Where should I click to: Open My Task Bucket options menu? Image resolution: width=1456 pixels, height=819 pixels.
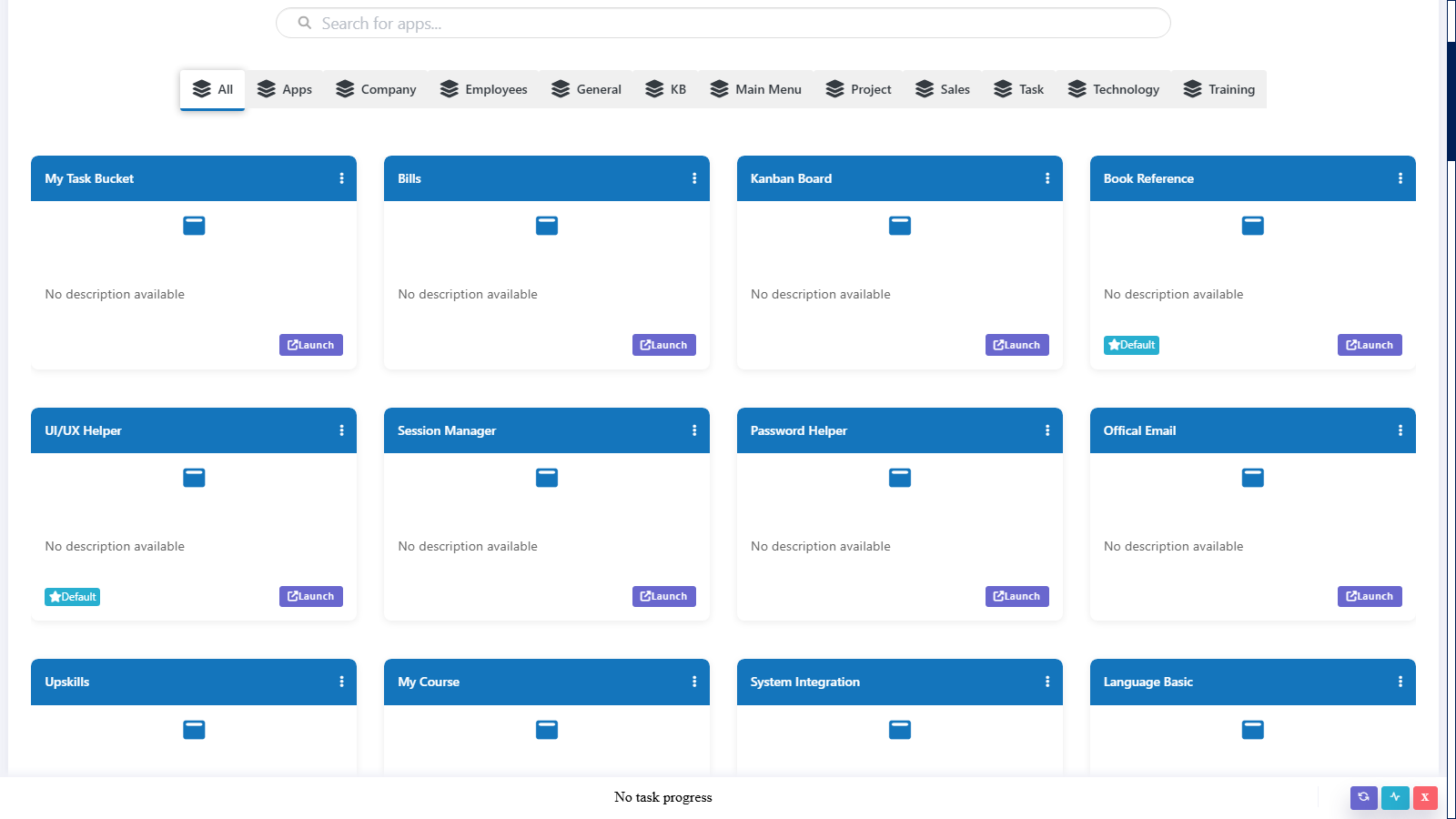[342, 178]
